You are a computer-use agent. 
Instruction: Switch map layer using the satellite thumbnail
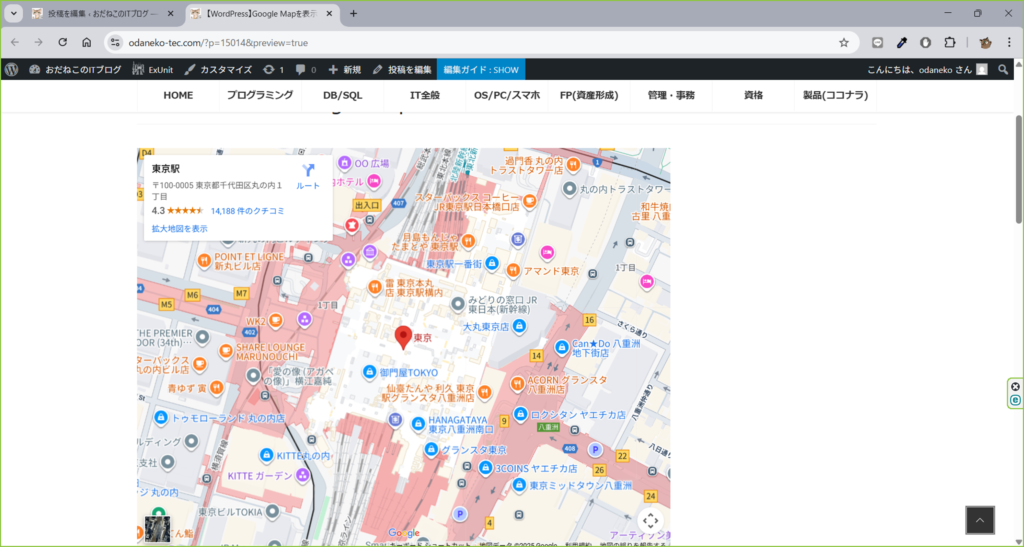[157, 528]
